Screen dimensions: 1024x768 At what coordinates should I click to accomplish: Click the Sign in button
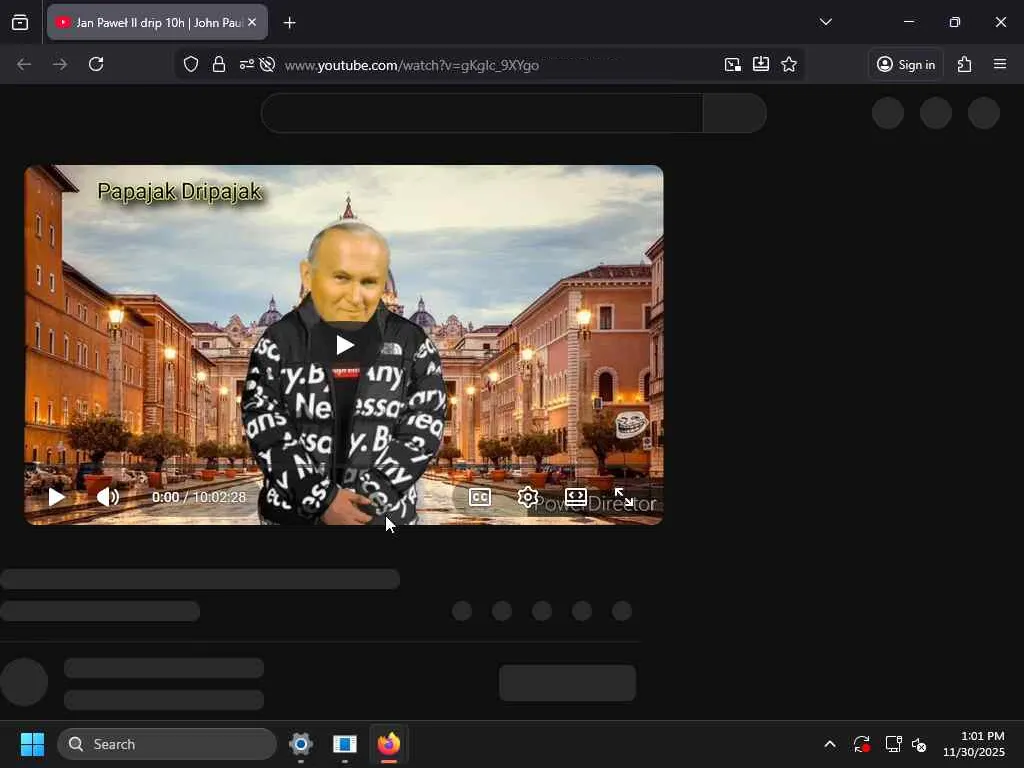(906, 64)
